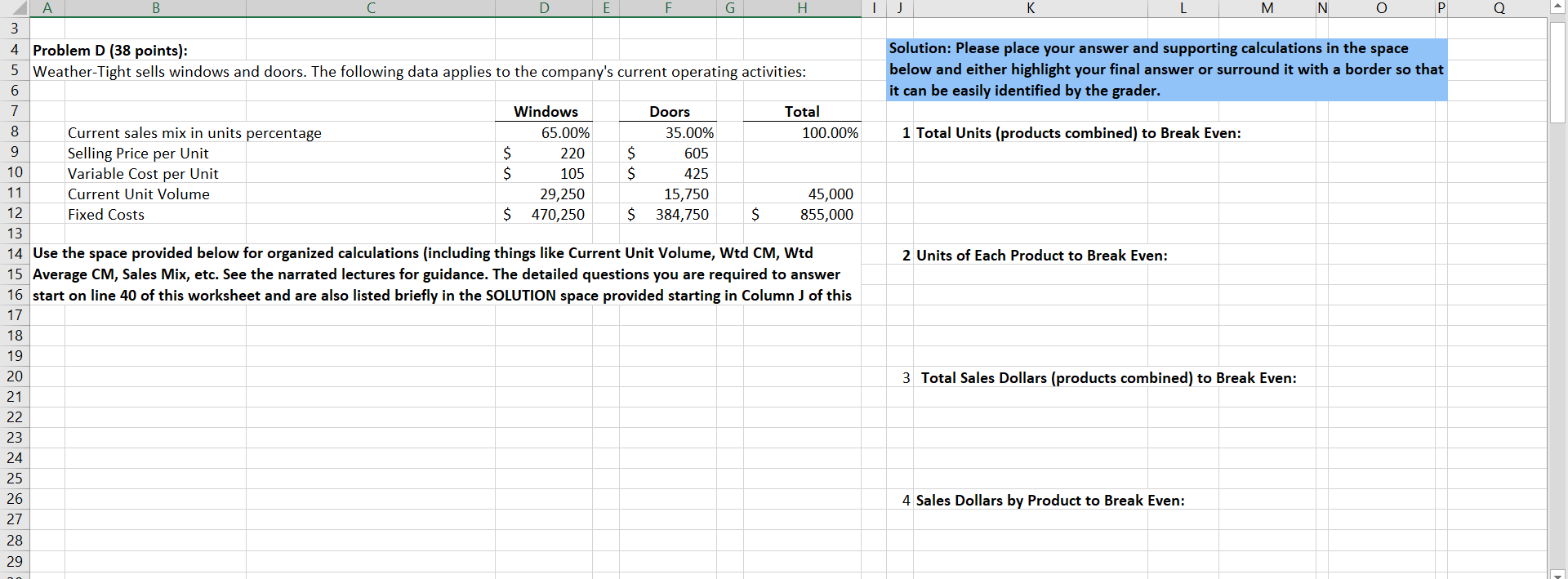Select column M header
The width and height of the screenshot is (1568, 579).
(x=1267, y=8)
